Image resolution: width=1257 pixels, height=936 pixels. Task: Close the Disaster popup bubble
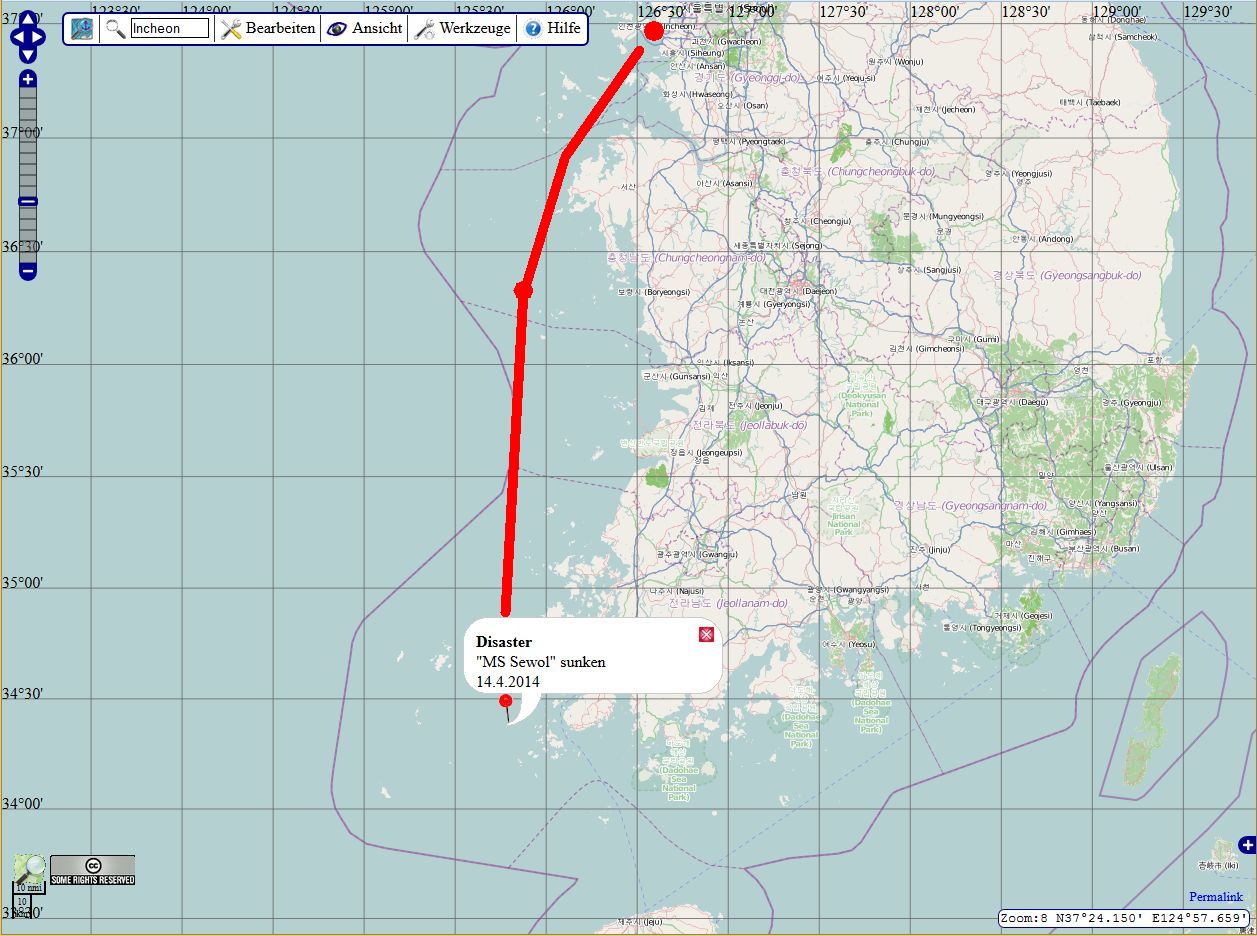click(706, 634)
